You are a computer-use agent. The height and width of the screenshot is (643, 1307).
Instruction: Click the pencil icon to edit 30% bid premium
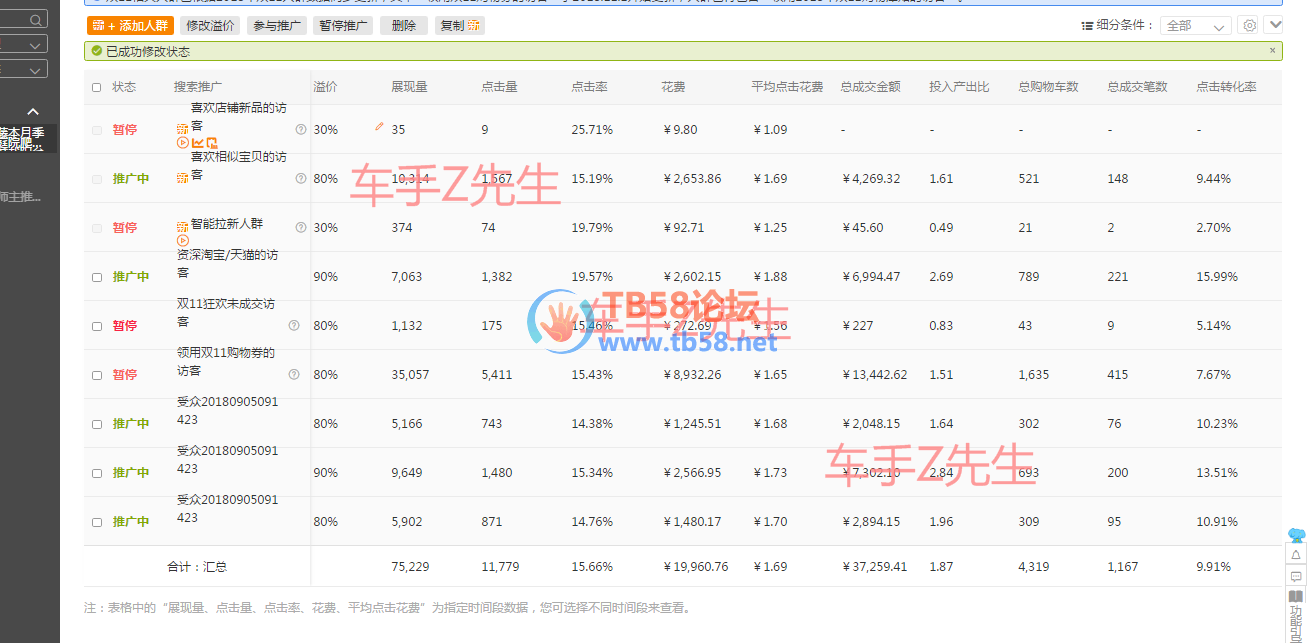point(379,127)
